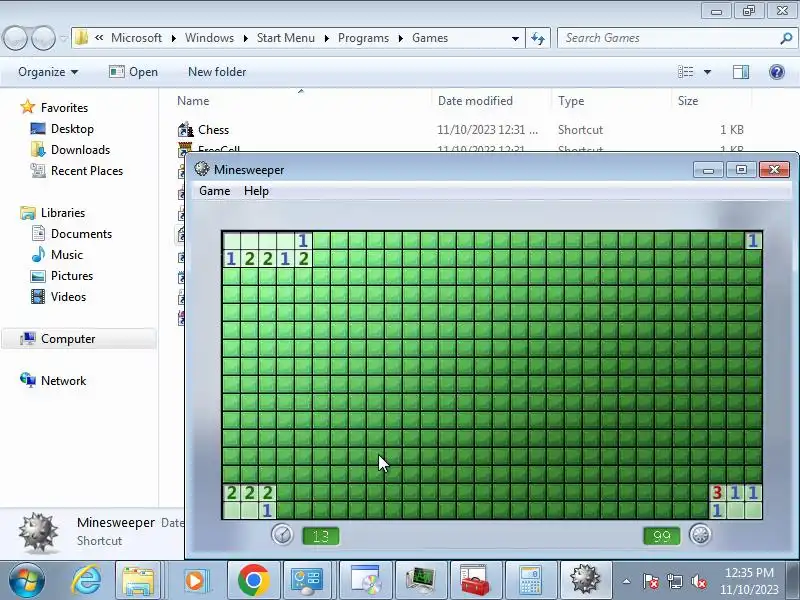Open Windows Explorer from the taskbar
Viewport: 800px width, 600px height.
[138, 581]
